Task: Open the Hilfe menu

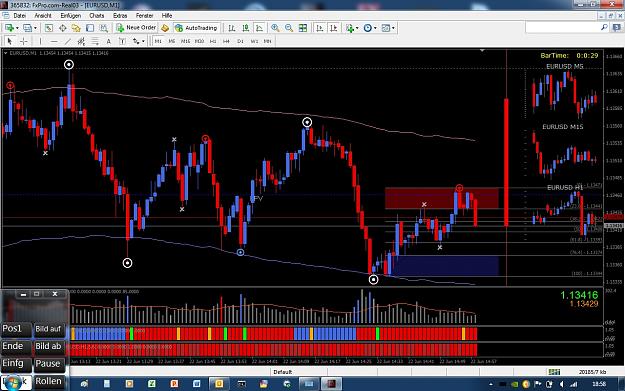Action: (167, 16)
